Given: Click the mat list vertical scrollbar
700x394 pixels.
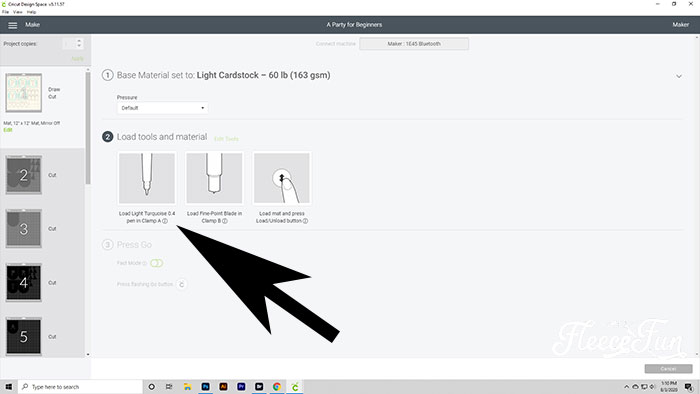Looking at the screenshot, I should 88,128.
